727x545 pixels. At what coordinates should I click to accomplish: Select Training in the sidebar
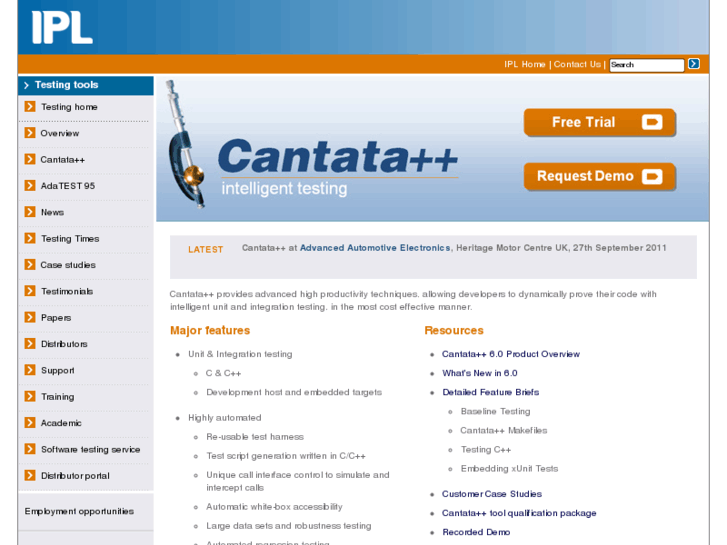[x=57, y=397]
